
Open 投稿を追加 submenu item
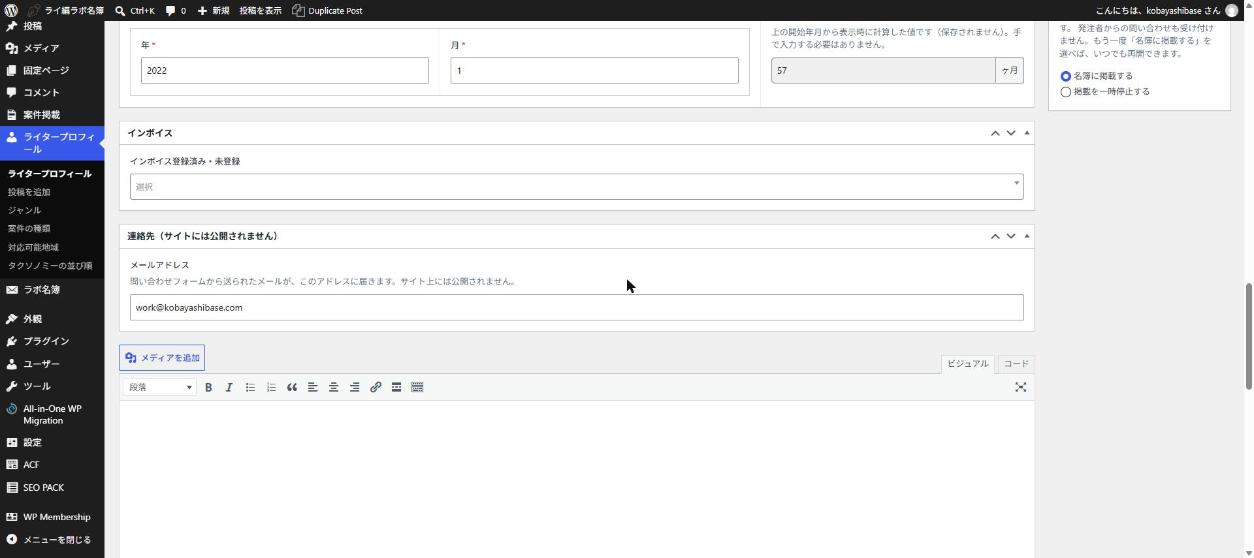29,192
